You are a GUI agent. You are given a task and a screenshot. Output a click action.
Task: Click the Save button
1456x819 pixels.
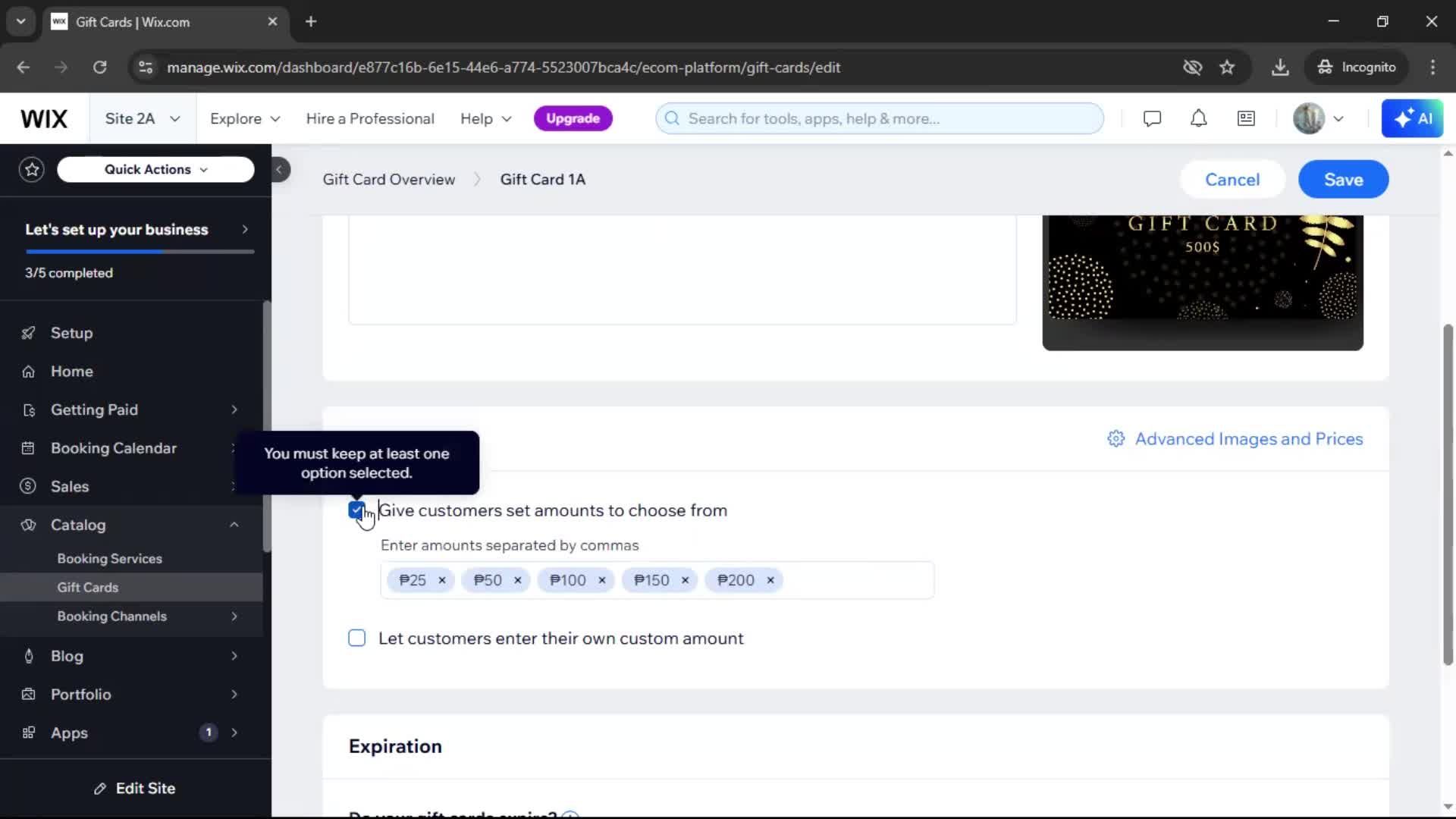[x=1343, y=180]
